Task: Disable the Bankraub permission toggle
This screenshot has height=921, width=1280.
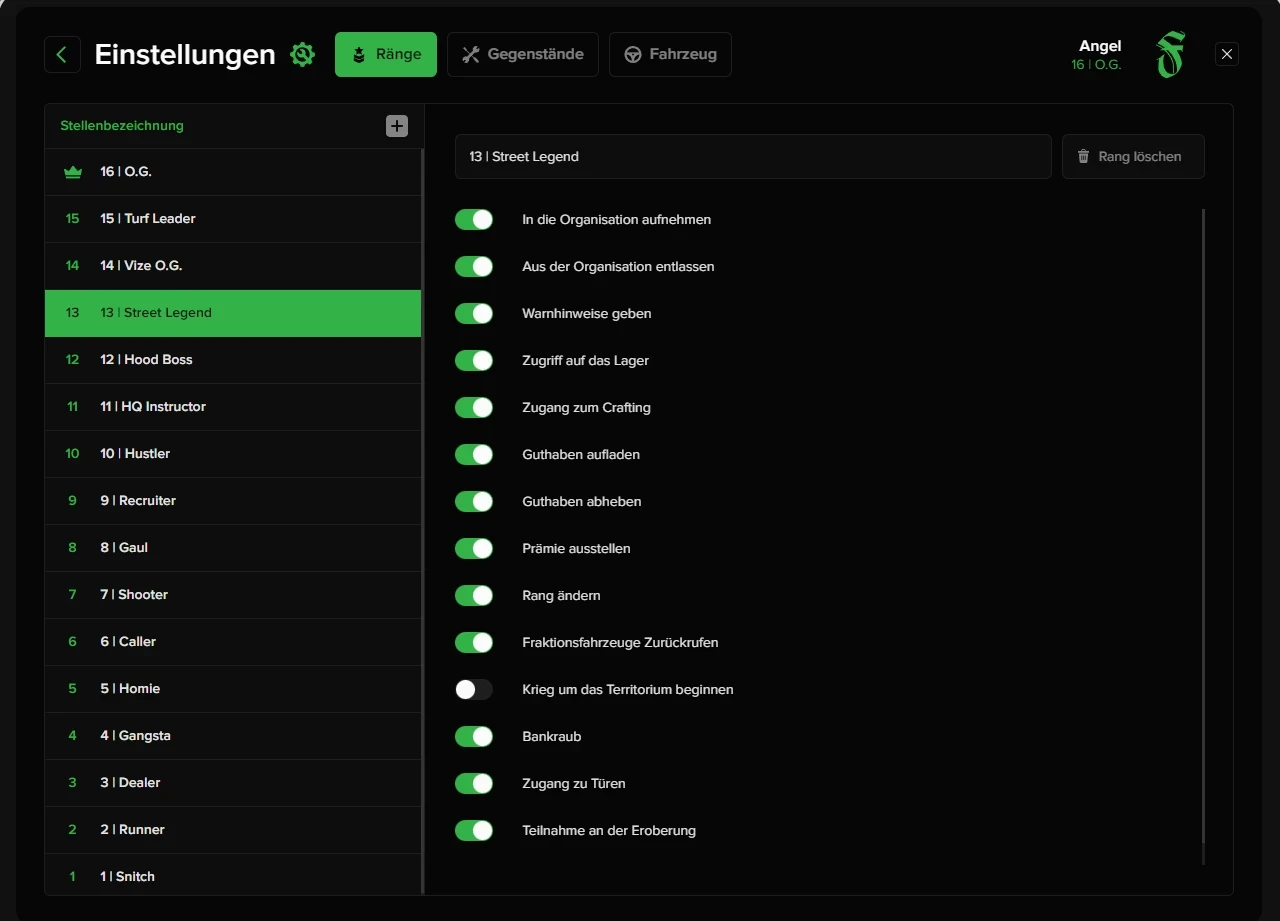Action: tap(474, 736)
